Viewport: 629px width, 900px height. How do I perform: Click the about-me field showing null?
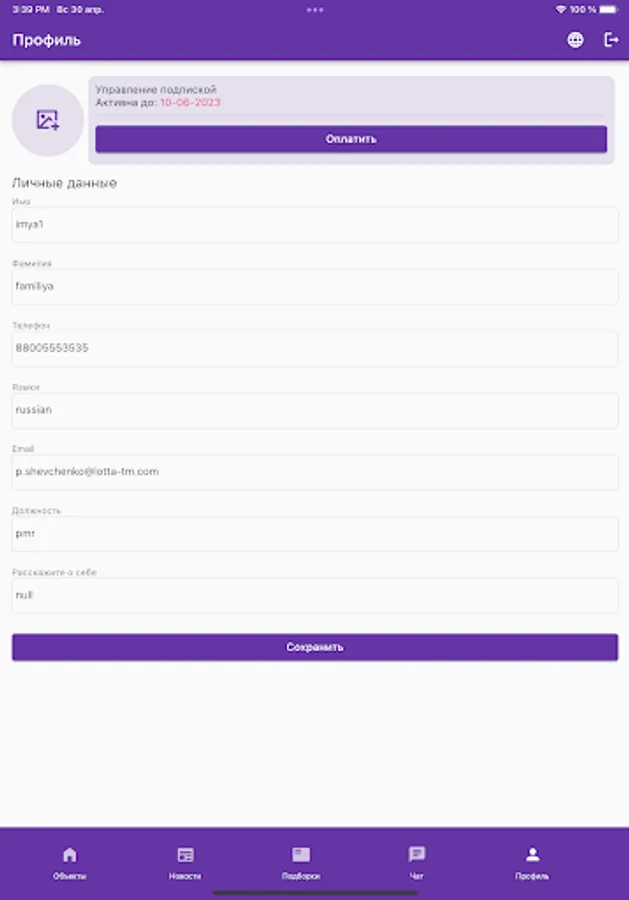coord(314,595)
